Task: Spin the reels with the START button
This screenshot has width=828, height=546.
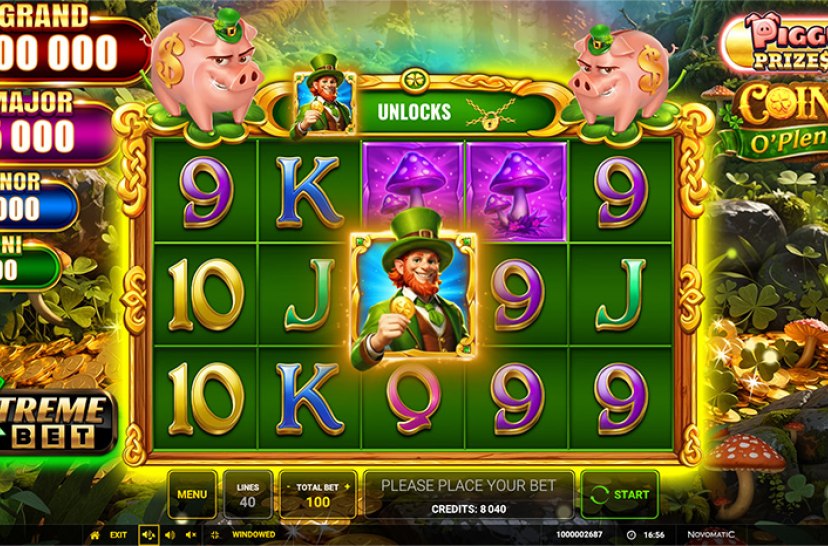Action: point(620,494)
